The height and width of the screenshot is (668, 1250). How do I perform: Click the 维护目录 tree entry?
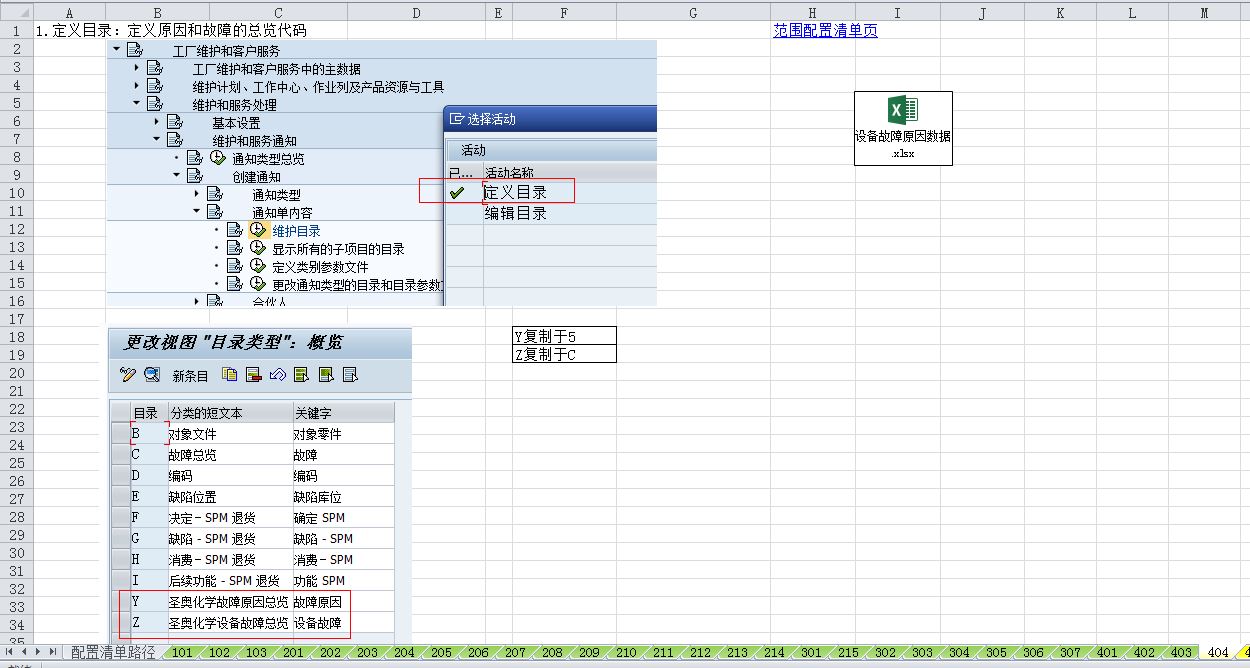pyautogui.click(x=296, y=231)
